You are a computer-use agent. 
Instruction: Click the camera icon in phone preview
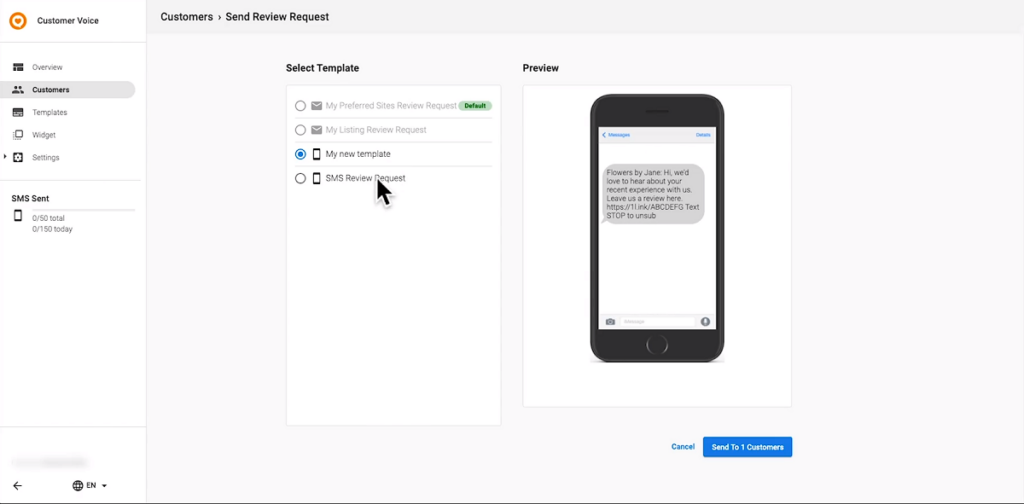pos(610,322)
